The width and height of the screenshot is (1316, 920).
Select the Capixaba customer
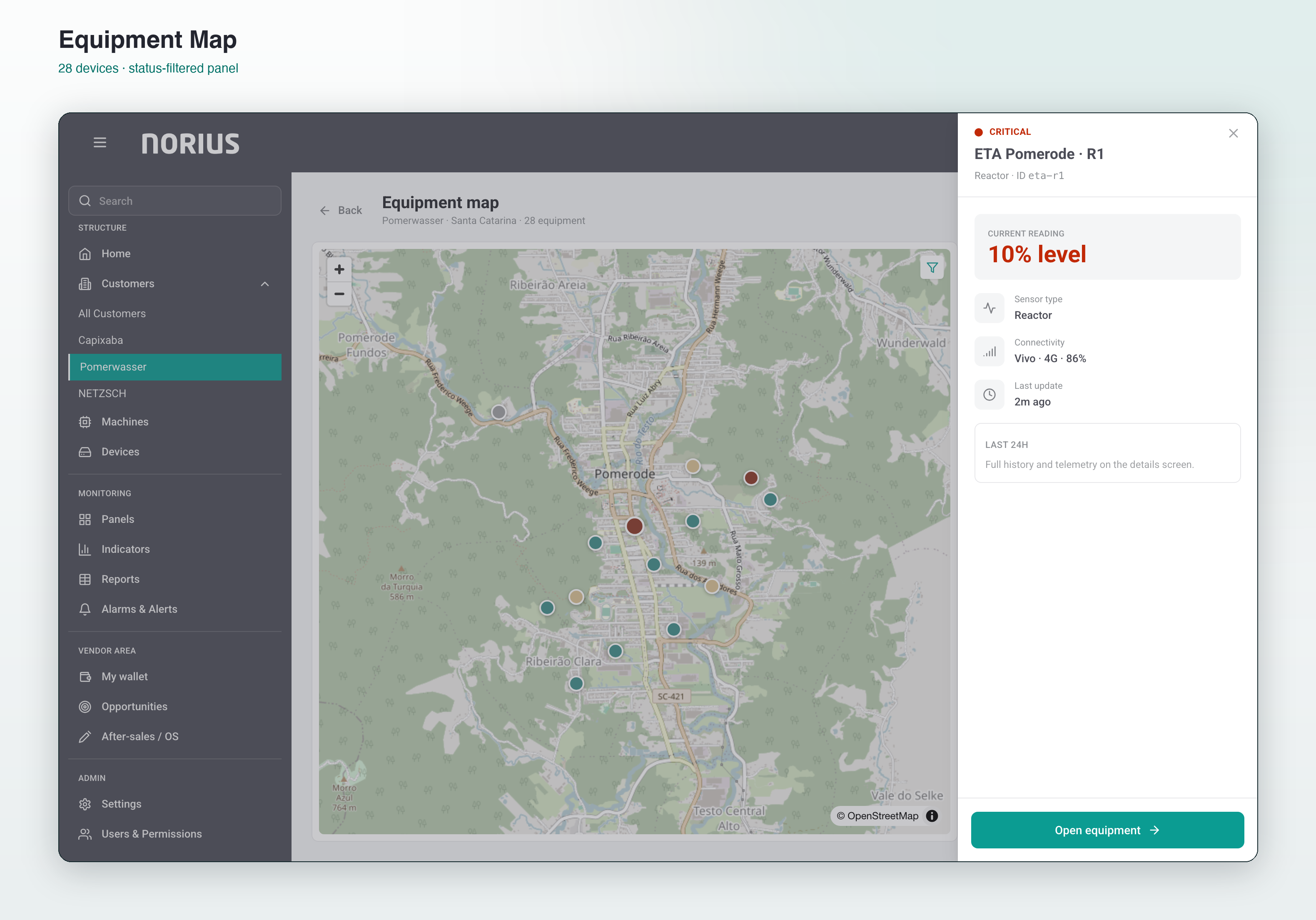(x=175, y=340)
